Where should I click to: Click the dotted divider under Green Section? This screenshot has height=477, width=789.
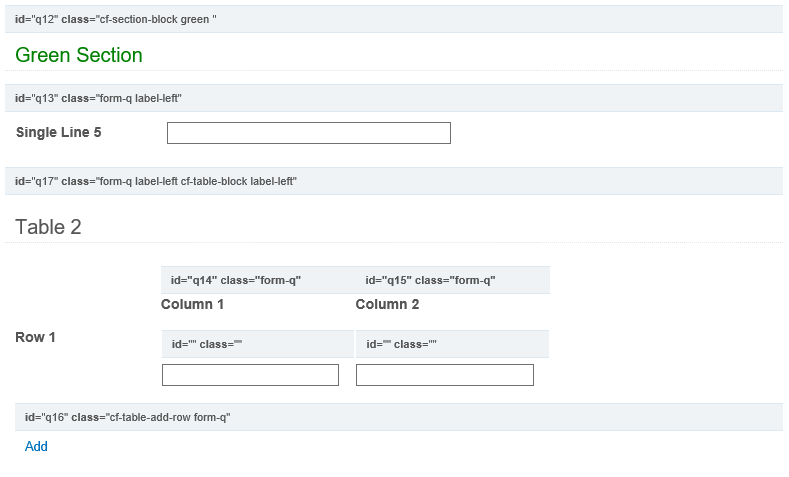(x=394, y=71)
